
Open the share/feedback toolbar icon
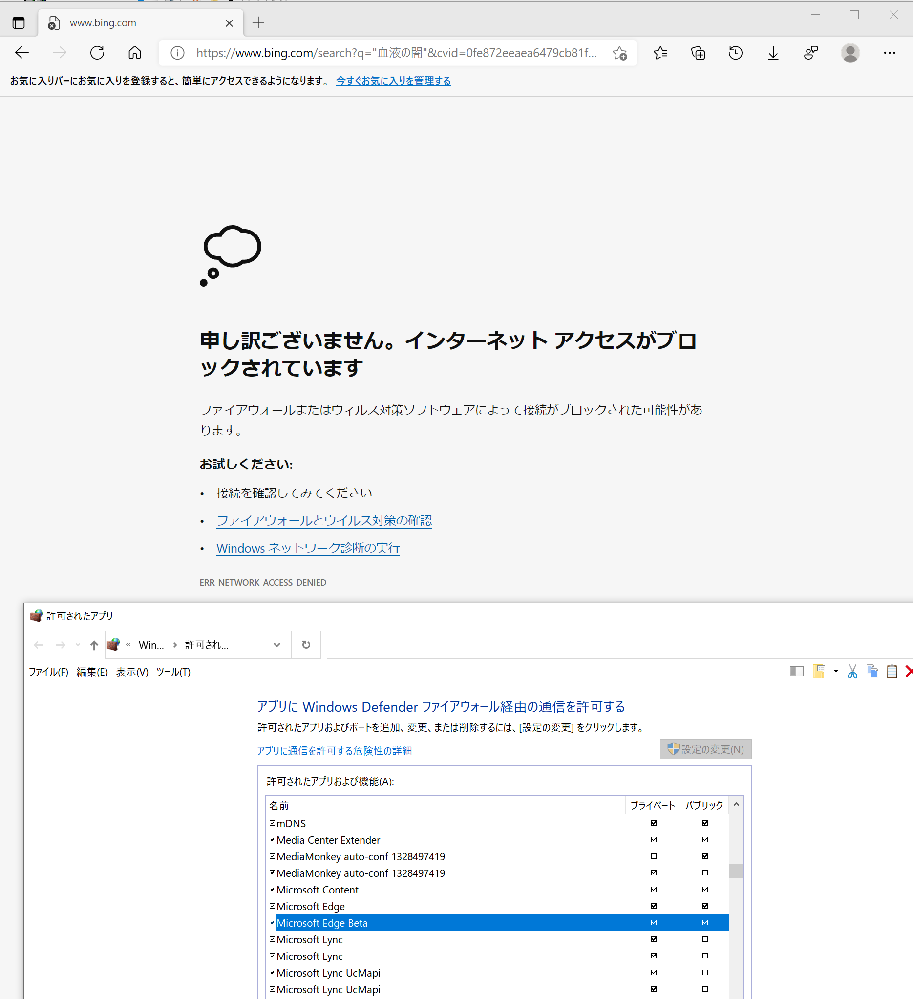810,53
